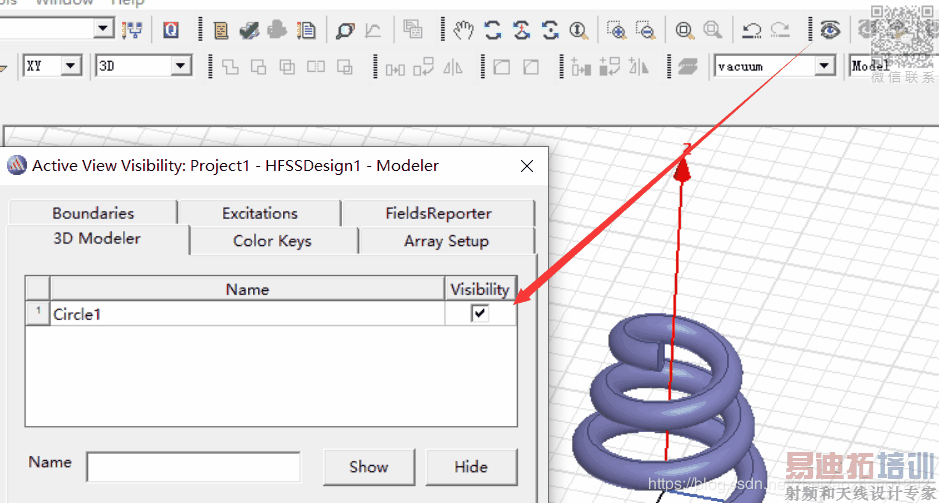Click the magnifier inspect icon beside the plot icon
The height and width of the screenshot is (503, 939).
pos(345,30)
